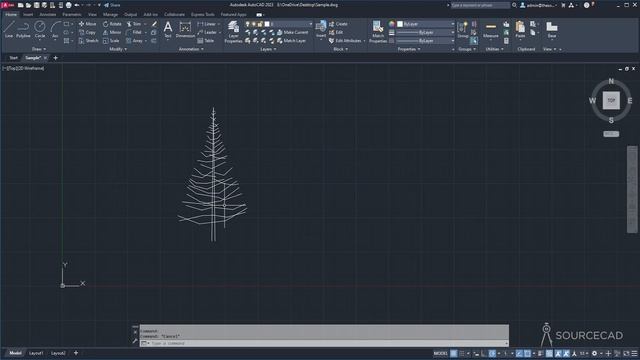Click the Share button
The height and width of the screenshot is (360, 640).
112,5
